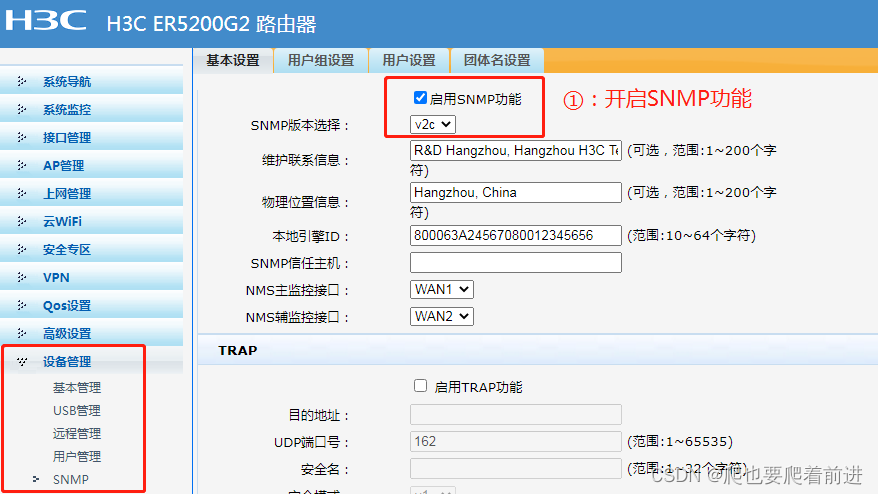Click the SNMP submenu arrow icon

36,479
